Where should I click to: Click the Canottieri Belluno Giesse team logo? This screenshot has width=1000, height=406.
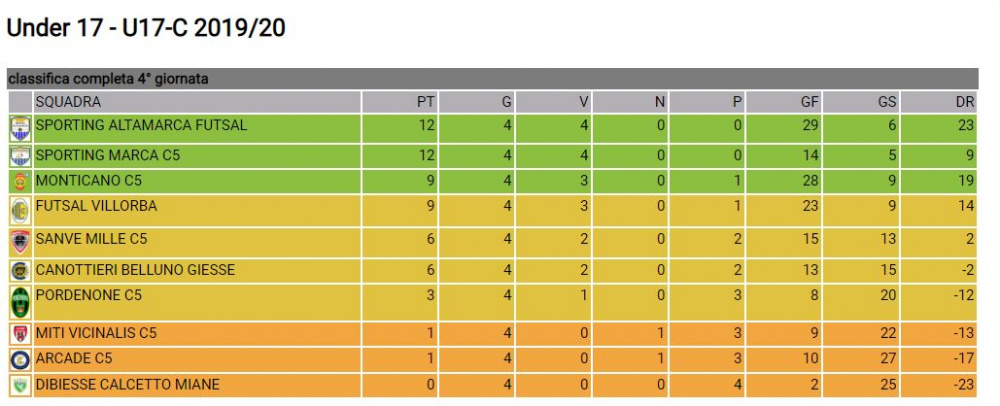[20, 271]
